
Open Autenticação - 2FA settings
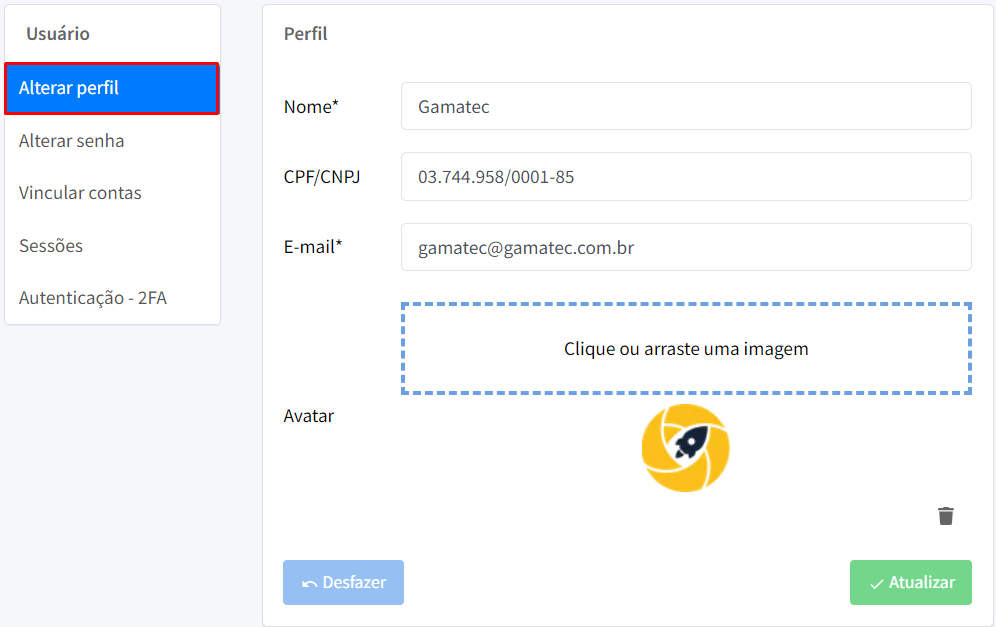pos(112,297)
